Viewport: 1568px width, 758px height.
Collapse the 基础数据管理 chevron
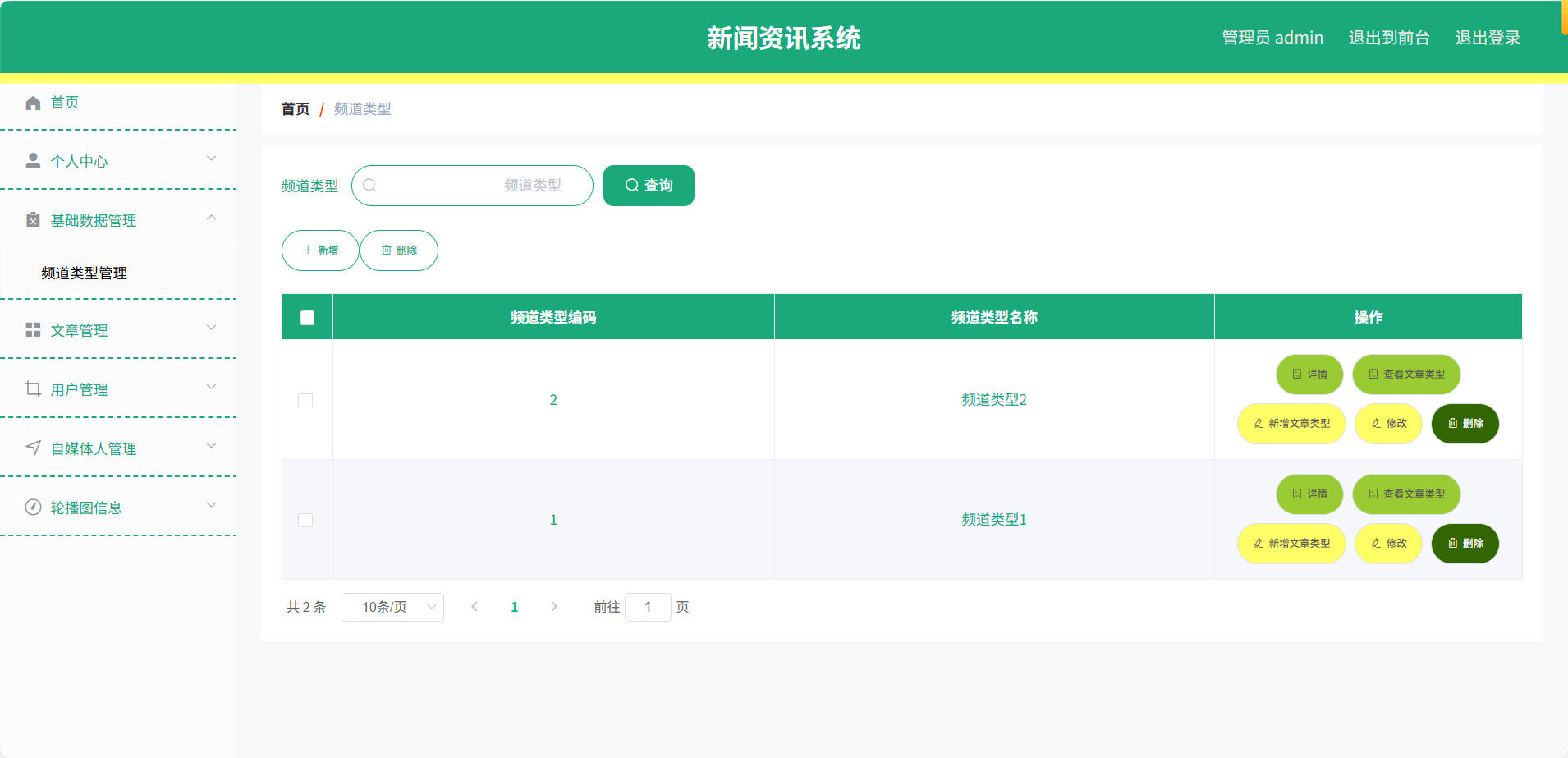coord(211,218)
